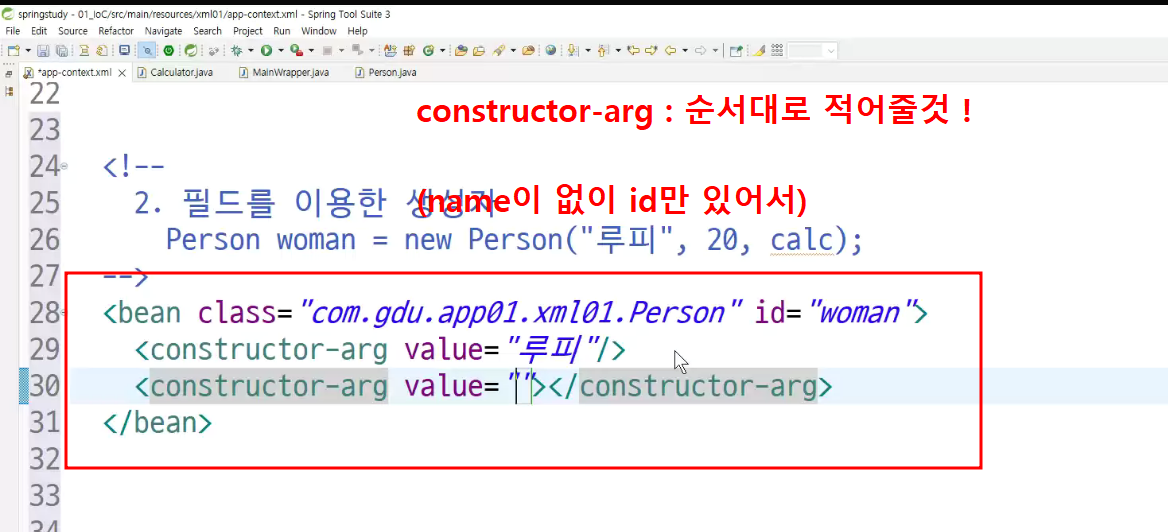1168x532 pixels.
Task: Collapse the bean fold at line 28
Action: coord(63,314)
